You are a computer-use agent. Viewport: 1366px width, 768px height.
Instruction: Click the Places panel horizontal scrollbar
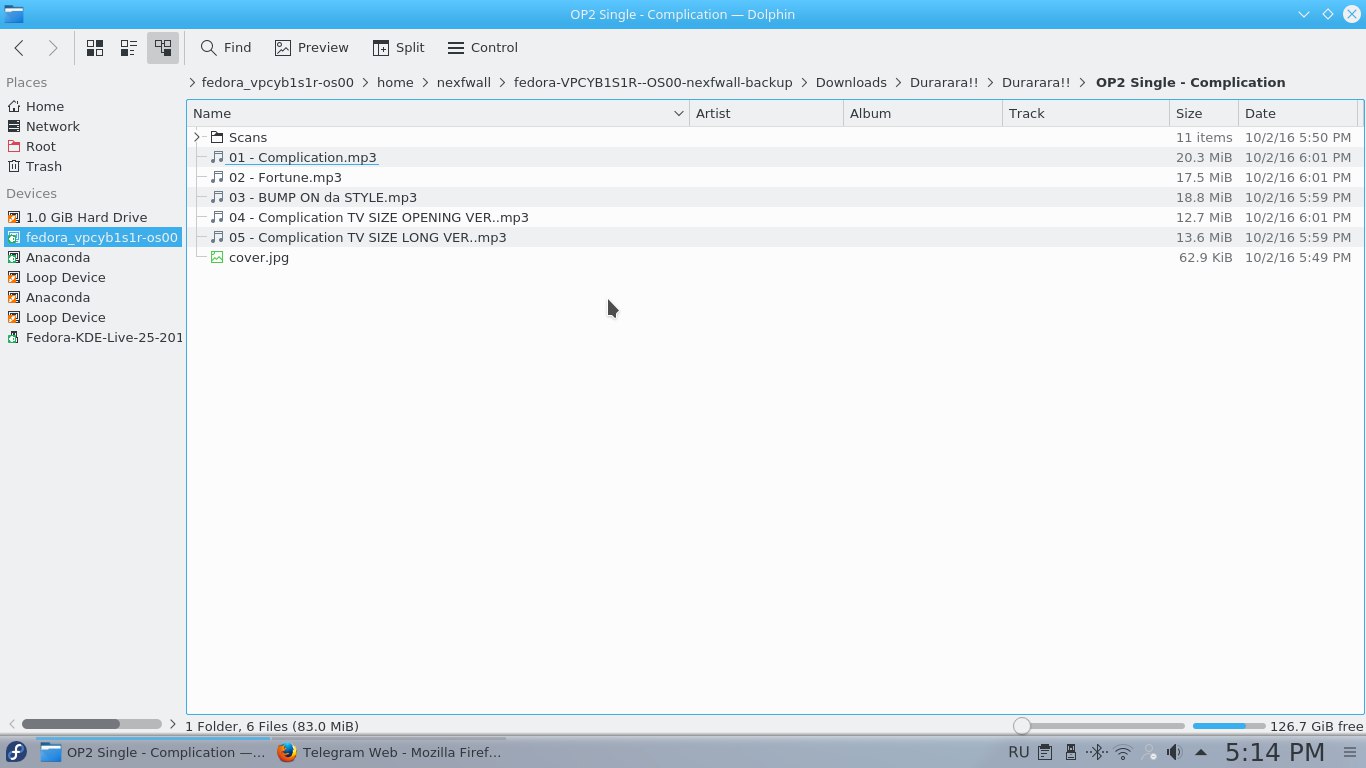[92, 724]
